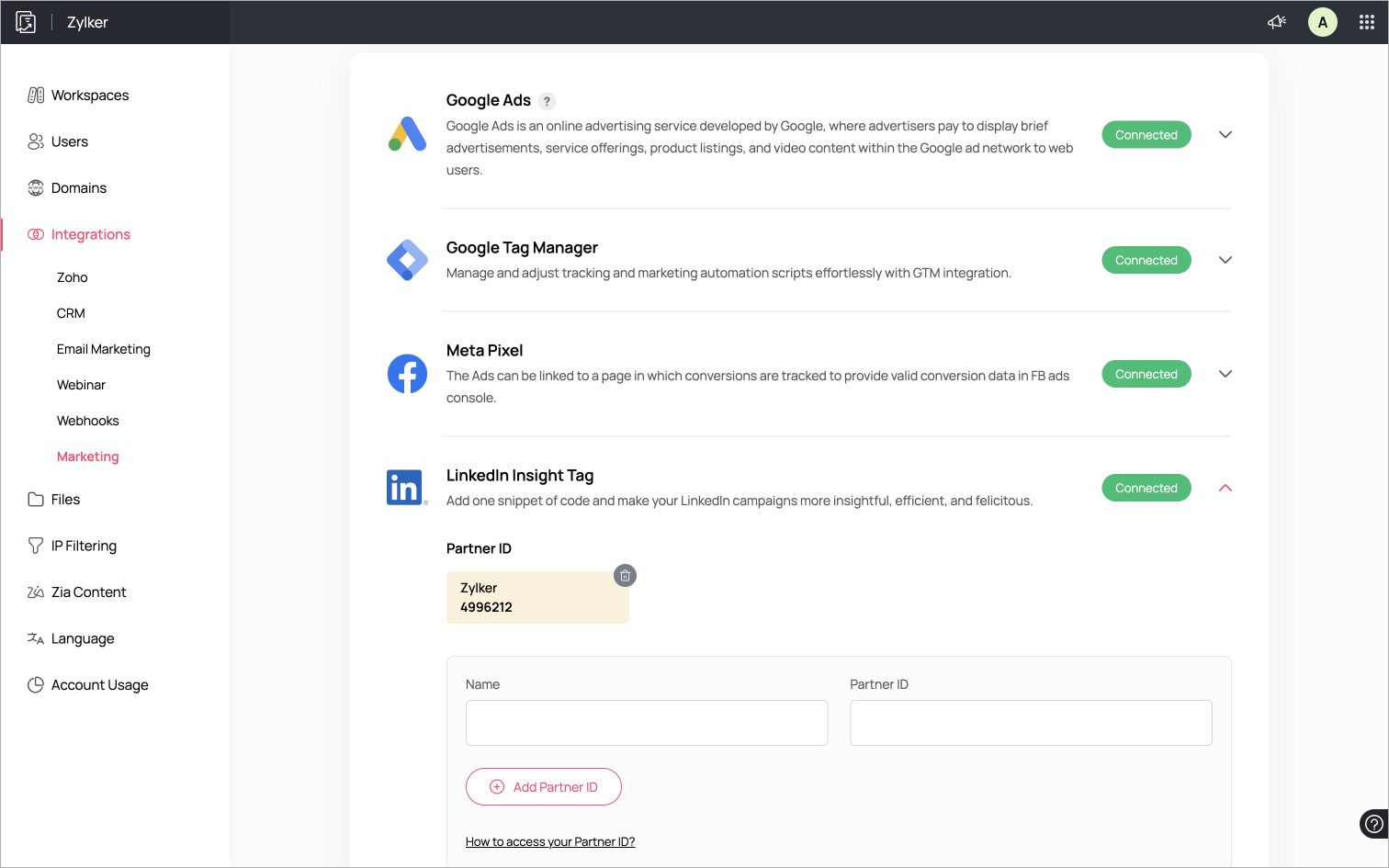The width and height of the screenshot is (1389, 868).
Task: Click the Add Partner ID button
Action: coord(544,787)
